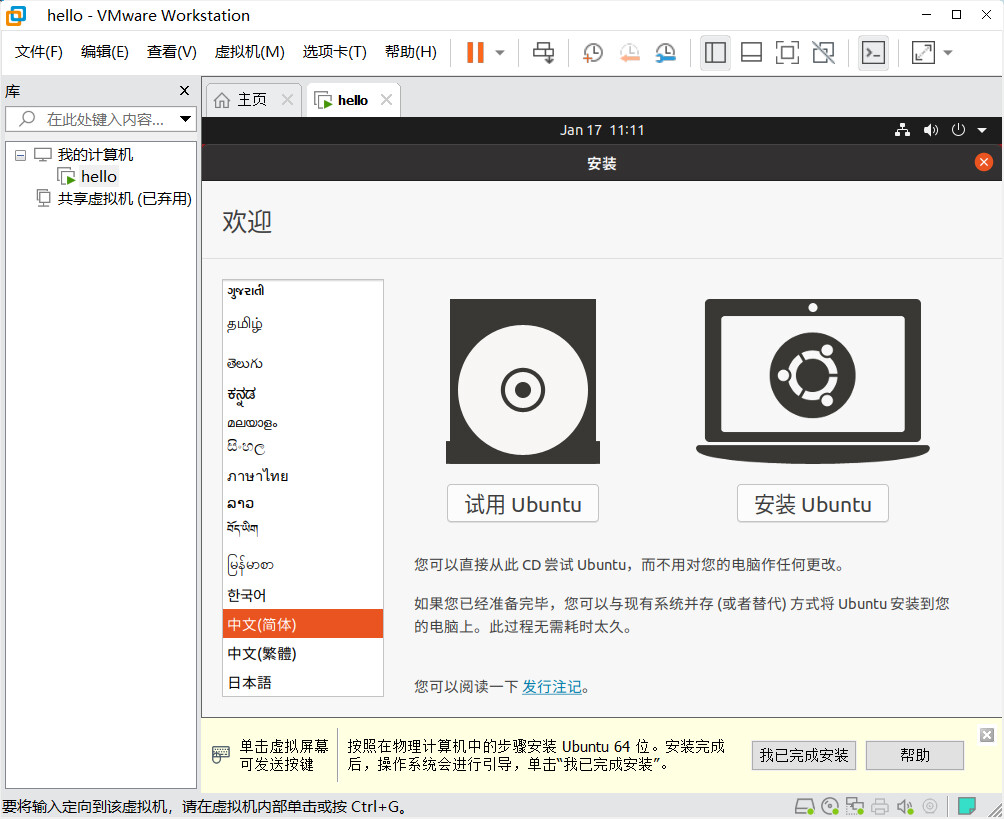Toggle the library sidebar view
1004x819 pixels.
[x=715, y=53]
